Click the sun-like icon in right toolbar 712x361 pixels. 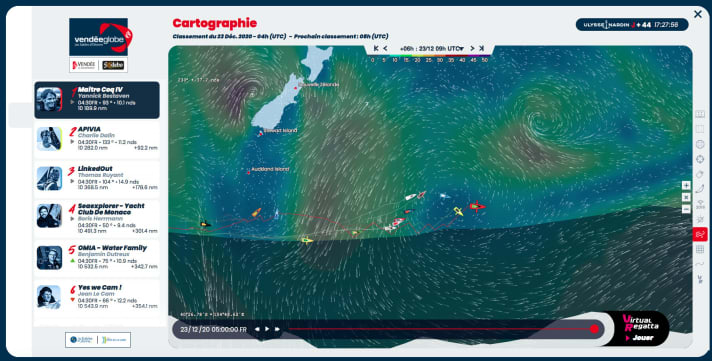coord(700,219)
